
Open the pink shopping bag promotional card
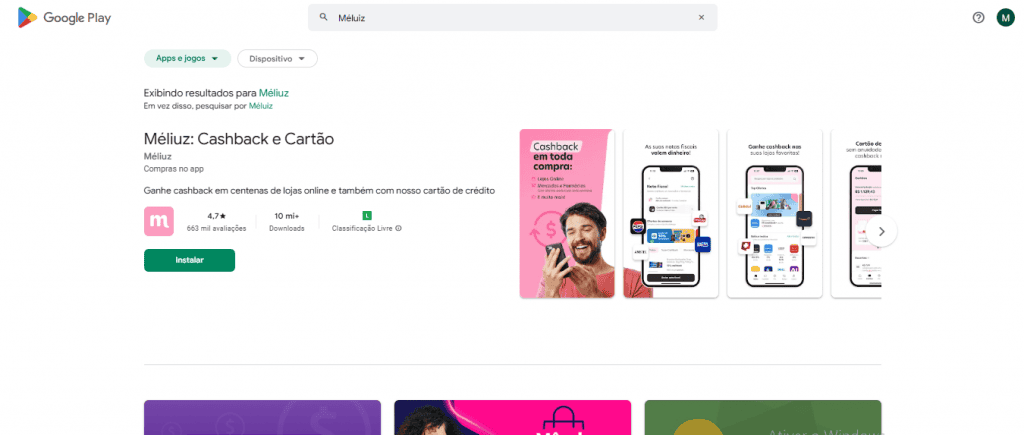(513, 417)
